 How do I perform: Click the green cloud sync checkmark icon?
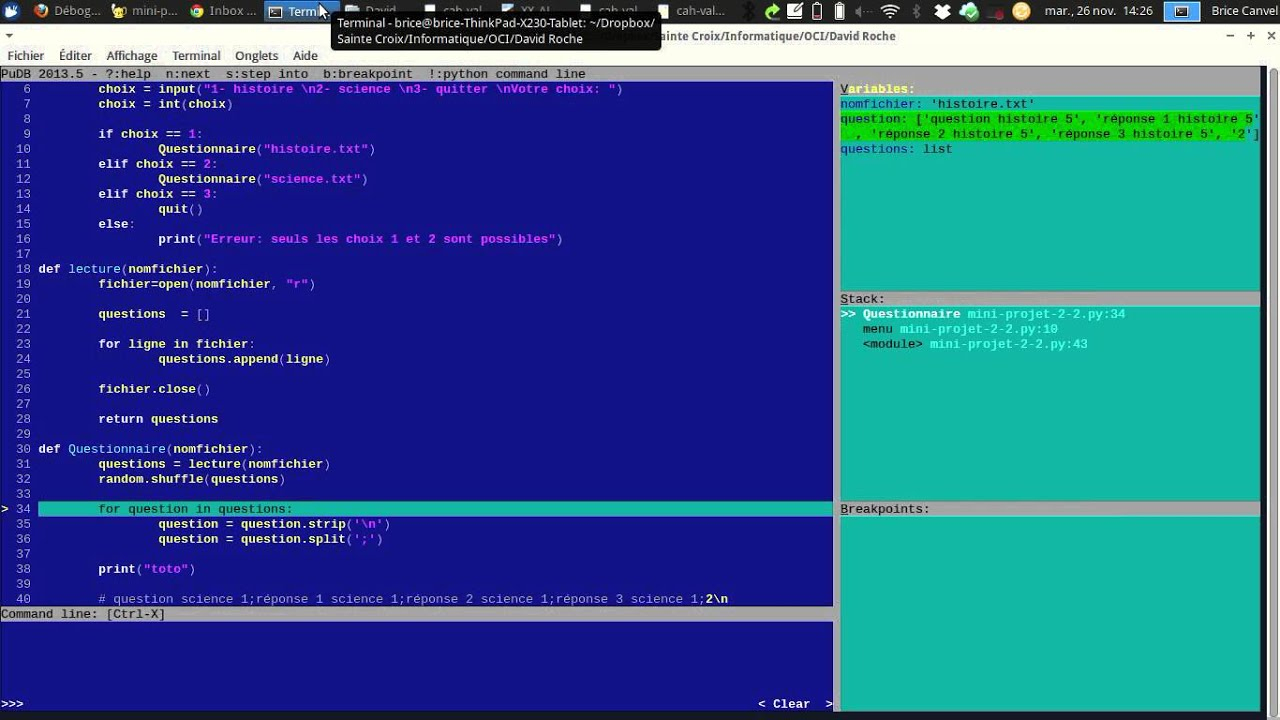click(968, 12)
